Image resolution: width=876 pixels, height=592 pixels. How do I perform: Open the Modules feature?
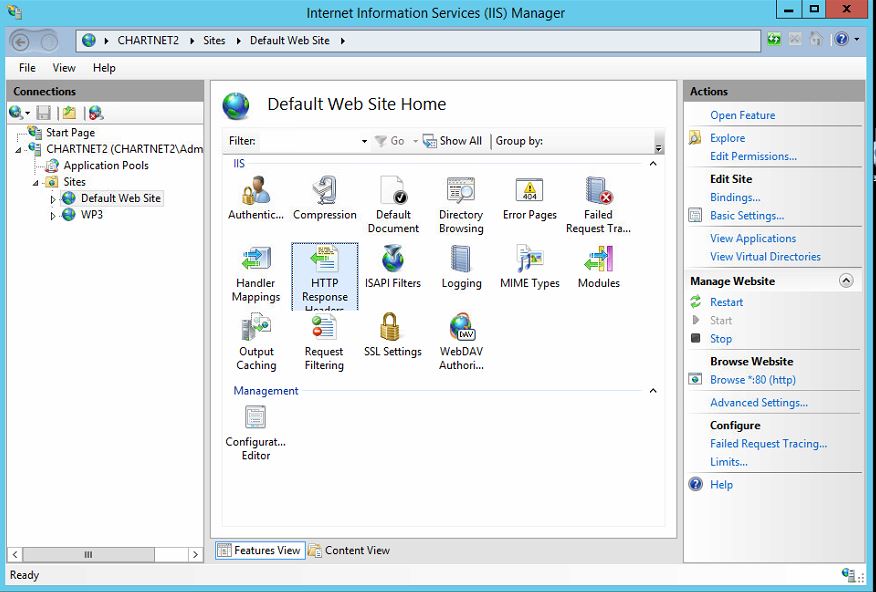(x=598, y=268)
